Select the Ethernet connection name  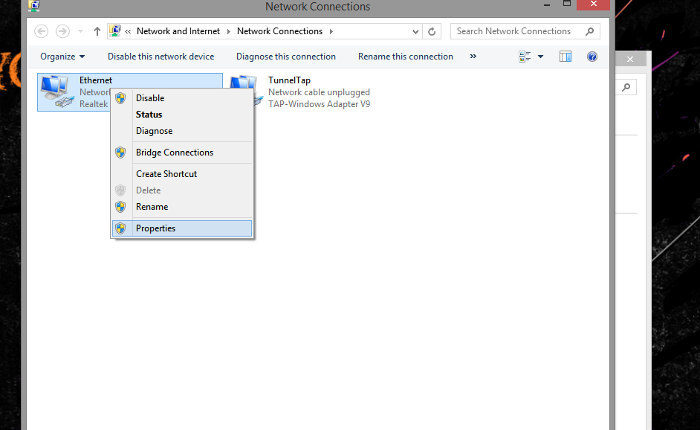click(96, 80)
